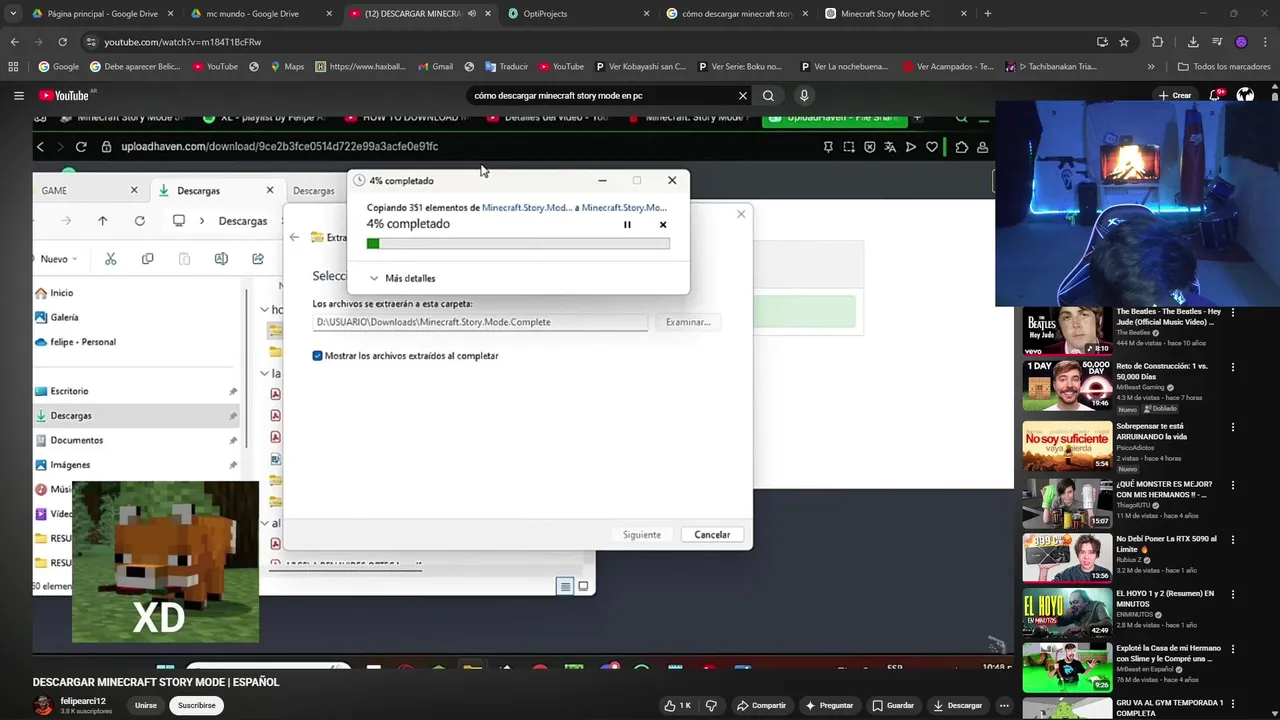Mute the DESCARGAR MINECRAFT tab audio
Screen dimensions: 1280x720
pyautogui.click(x=472, y=14)
